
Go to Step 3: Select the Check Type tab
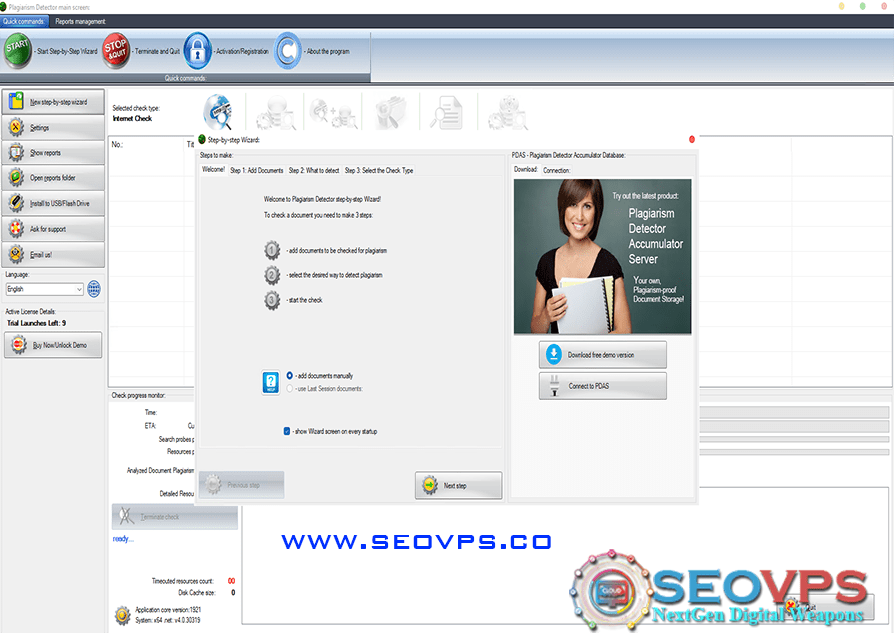pos(379,171)
